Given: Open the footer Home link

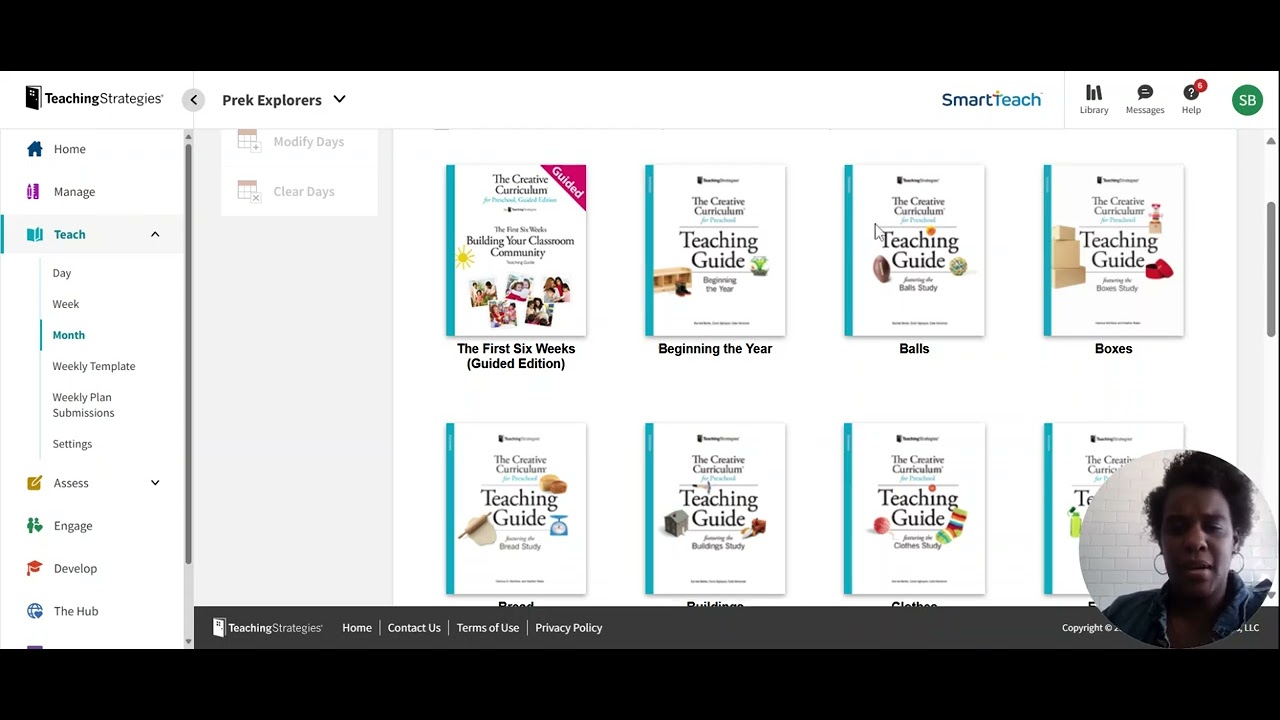Looking at the screenshot, I should point(357,628).
